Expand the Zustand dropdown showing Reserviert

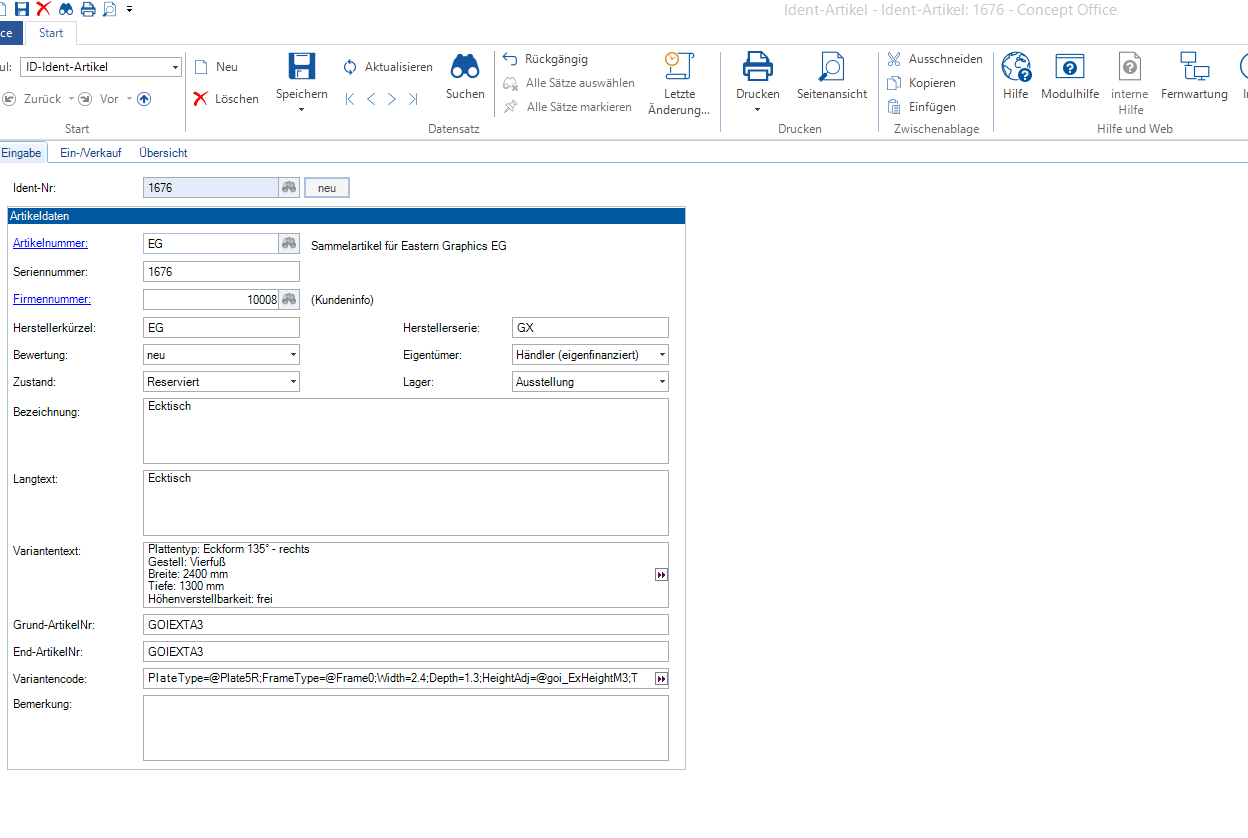coord(292,382)
